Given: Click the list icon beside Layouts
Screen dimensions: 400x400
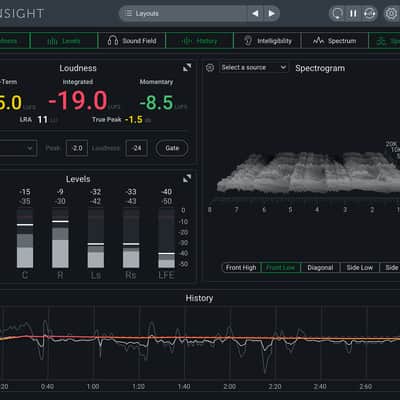Looking at the screenshot, I should [128, 13].
